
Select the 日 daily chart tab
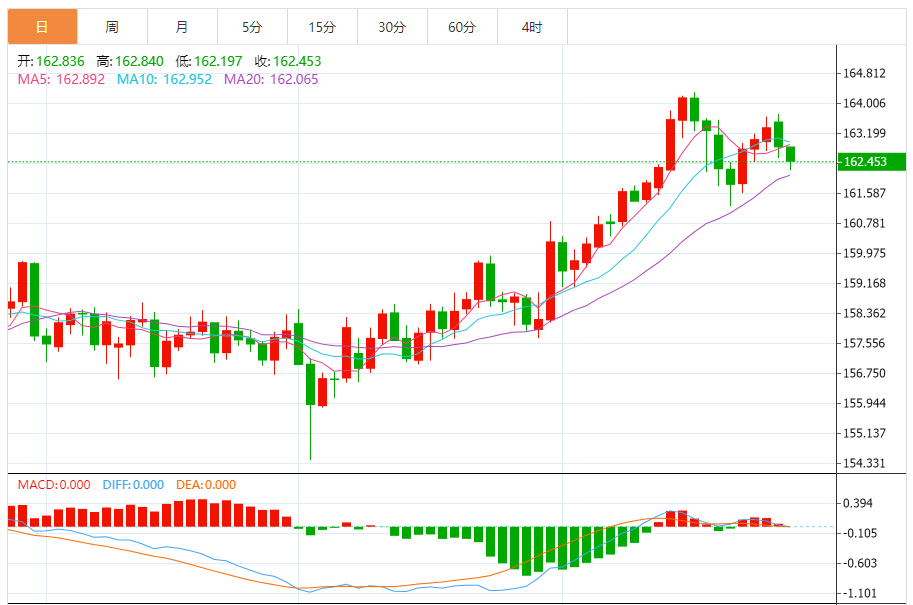43,27
